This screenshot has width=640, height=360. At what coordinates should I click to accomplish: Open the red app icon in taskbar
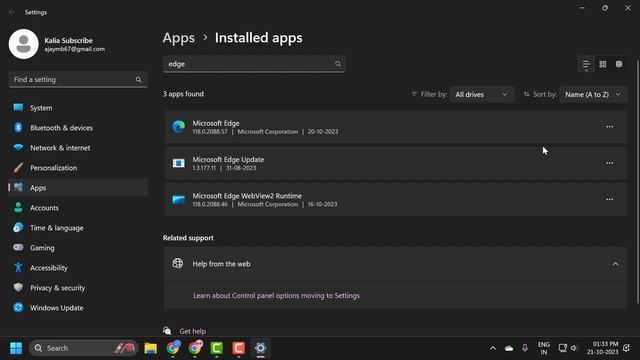tap(239, 348)
